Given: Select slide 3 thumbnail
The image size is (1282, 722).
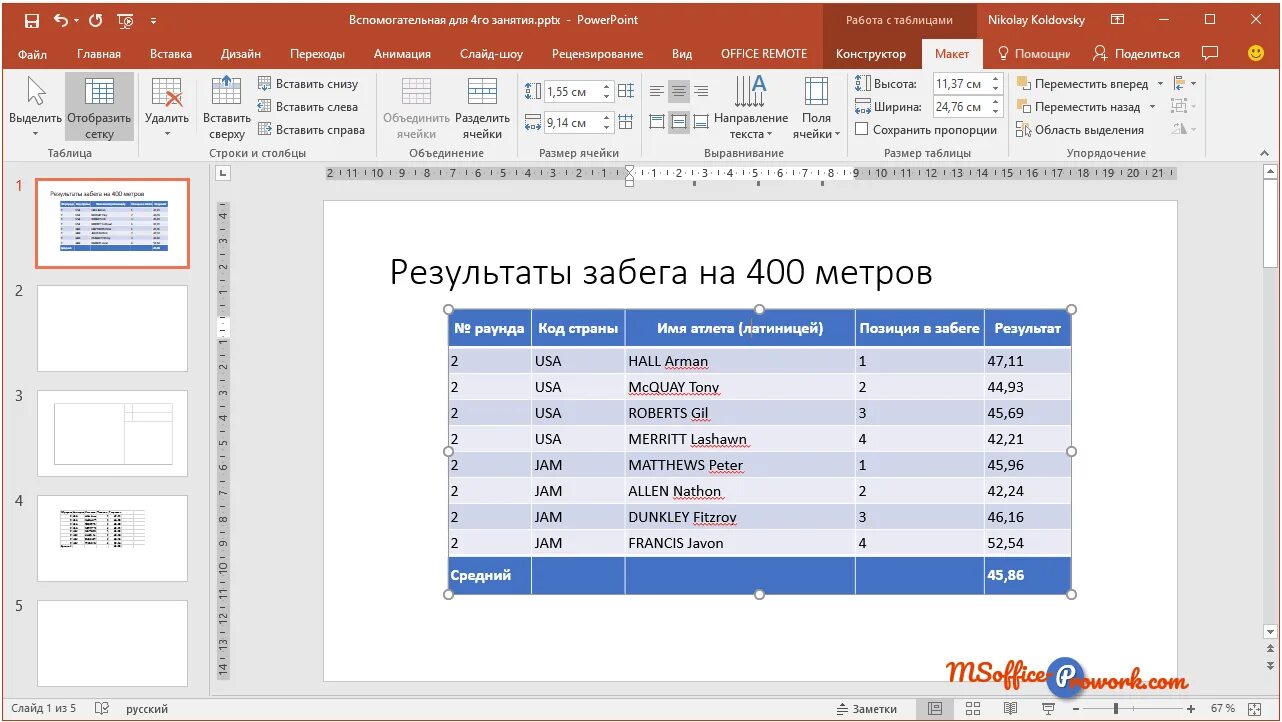Looking at the screenshot, I should pos(112,433).
